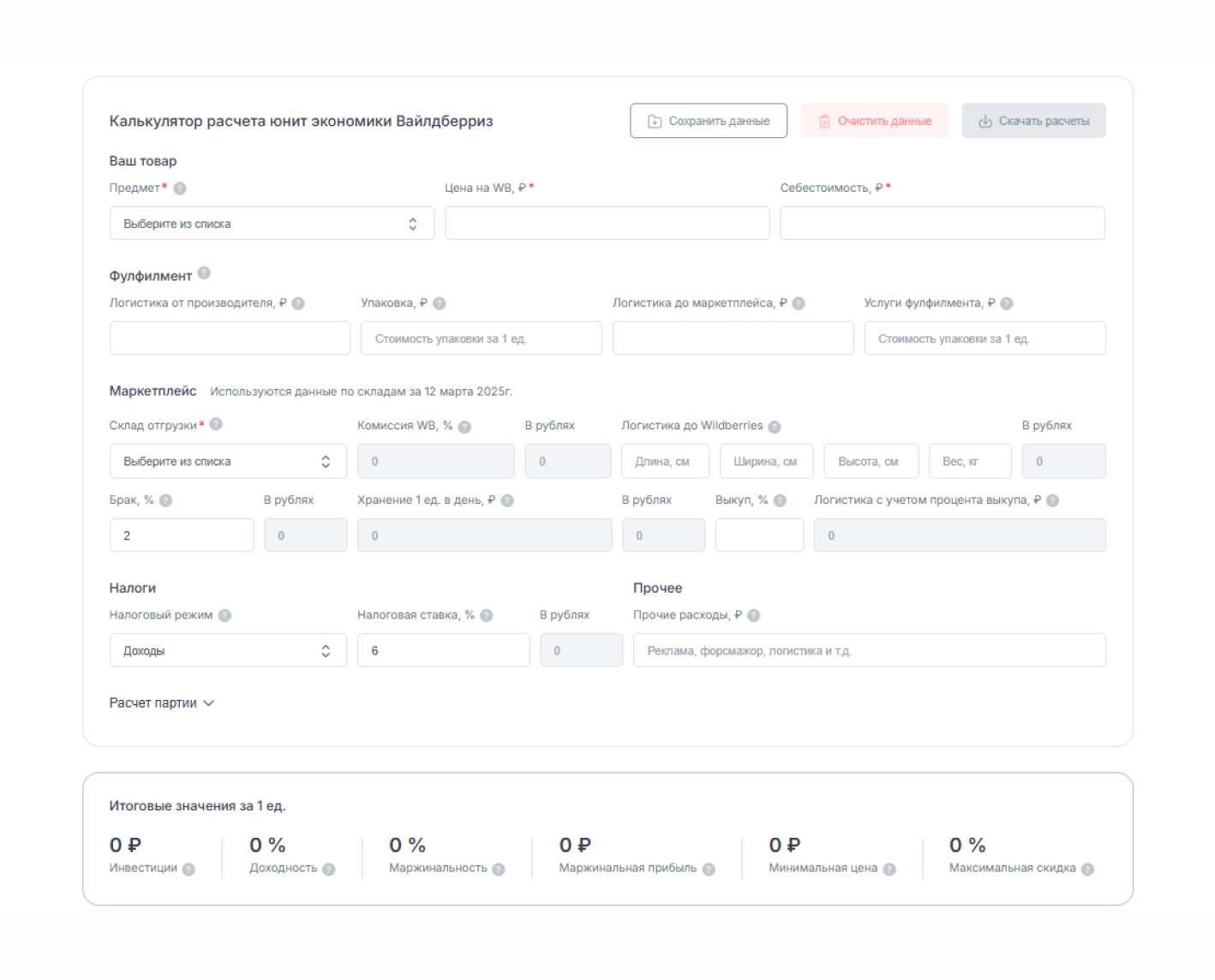Click help icon next to Брак, %

[166, 501]
